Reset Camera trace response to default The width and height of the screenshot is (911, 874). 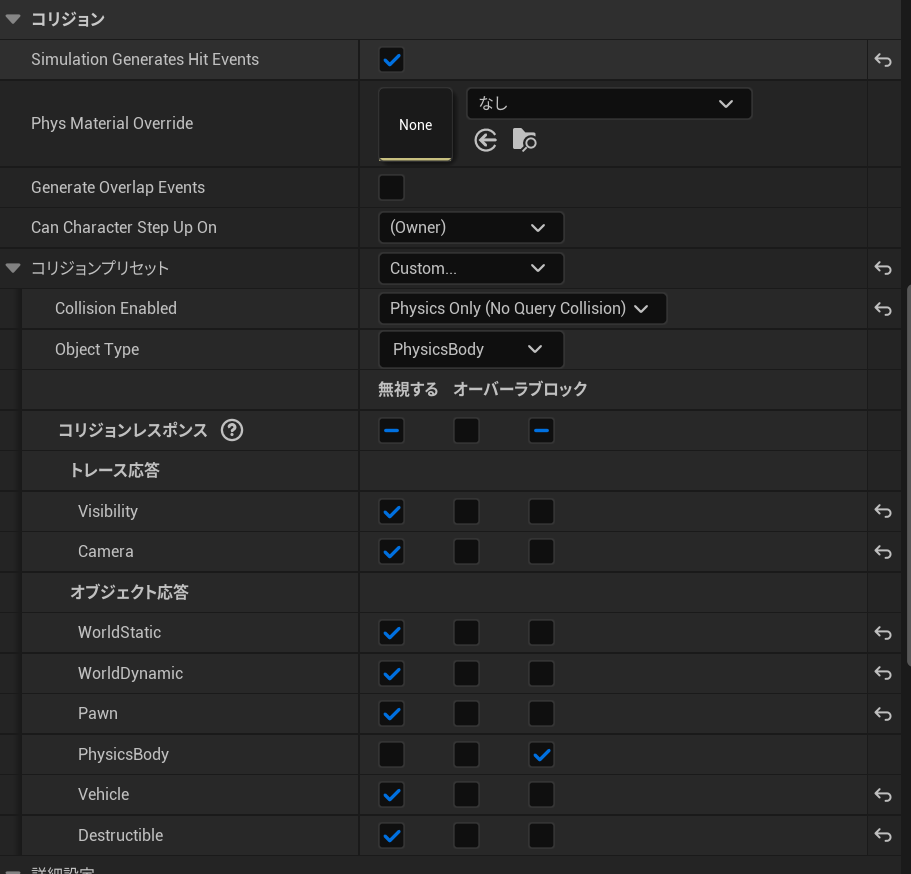(x=883, y=551)
